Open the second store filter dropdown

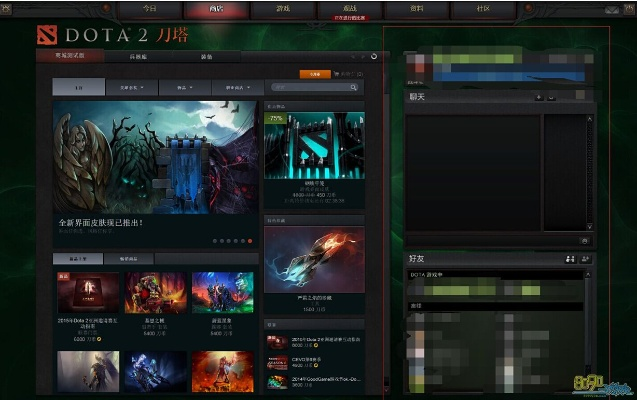pyautogui.click(x=132, y=88)
